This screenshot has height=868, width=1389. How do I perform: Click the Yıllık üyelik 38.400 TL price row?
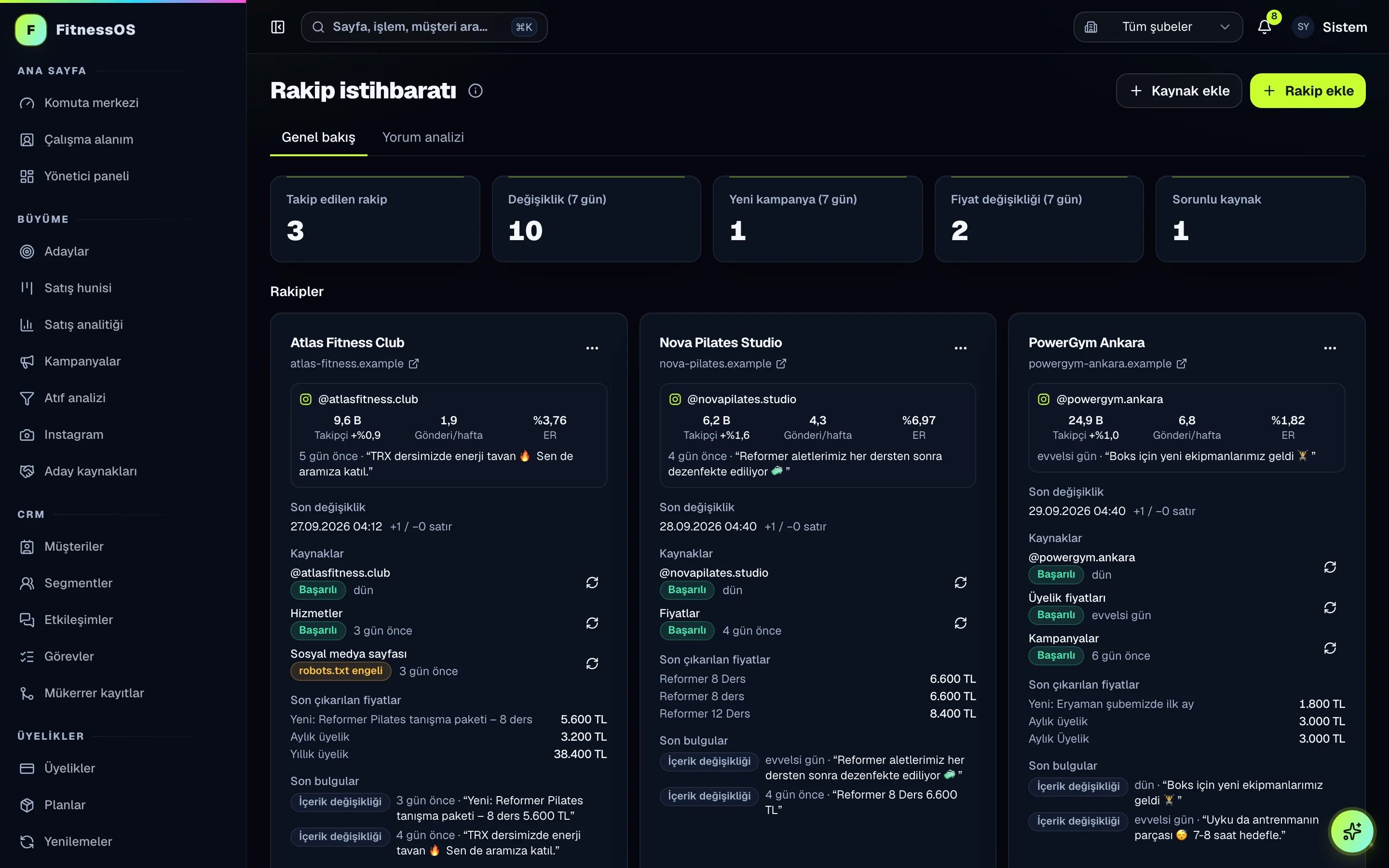[x=448, y=754]
